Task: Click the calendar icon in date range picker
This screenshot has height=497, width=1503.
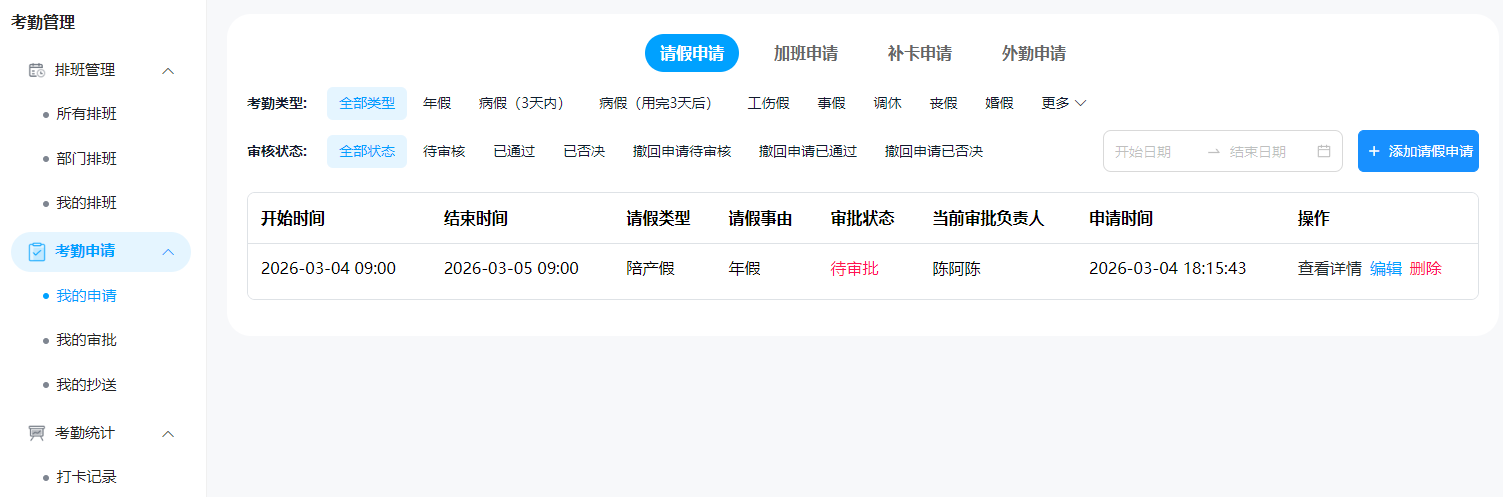Action: (x=1323, y=152)
